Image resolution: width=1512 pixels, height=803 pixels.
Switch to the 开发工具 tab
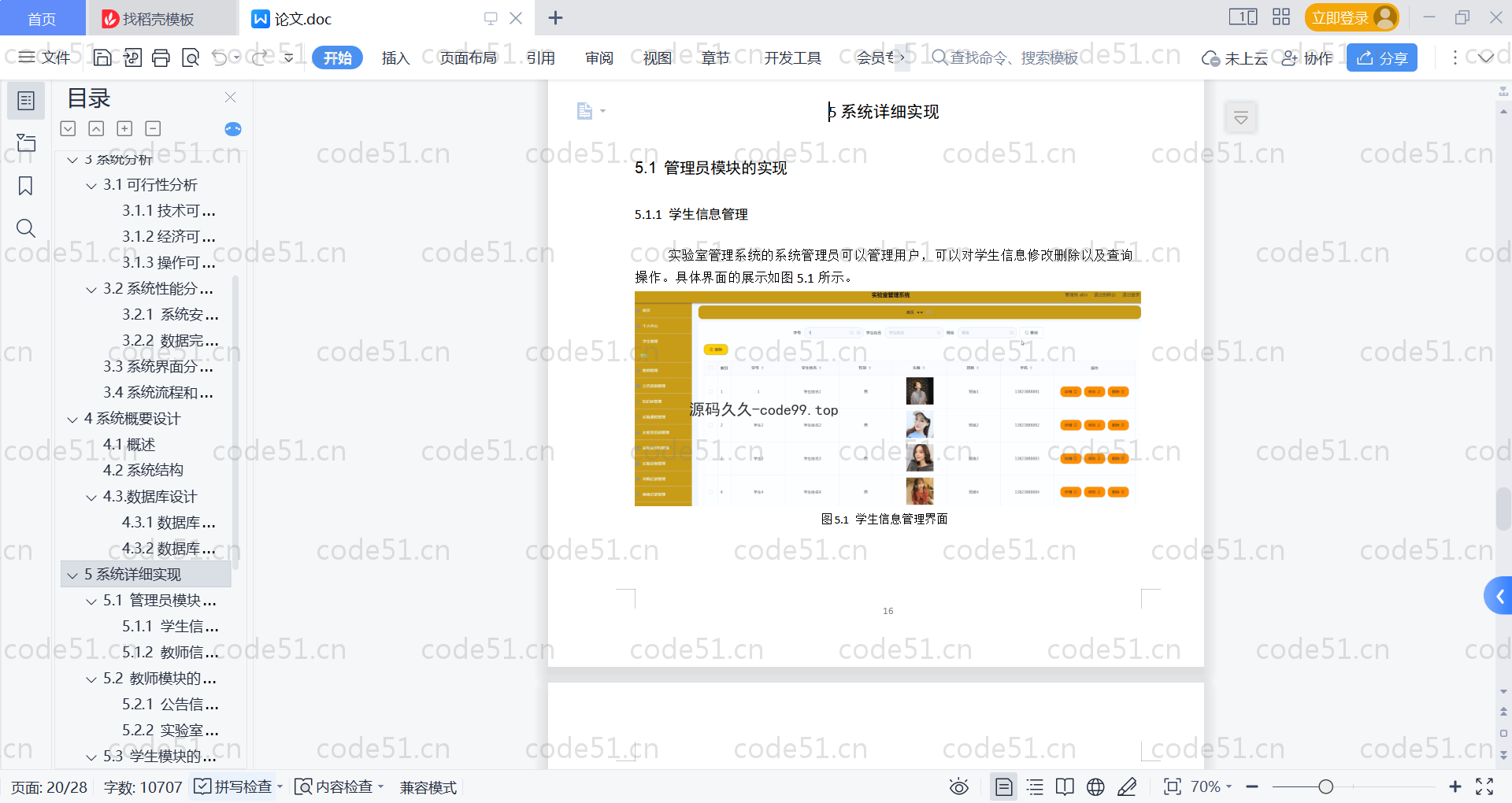(792, 57)
